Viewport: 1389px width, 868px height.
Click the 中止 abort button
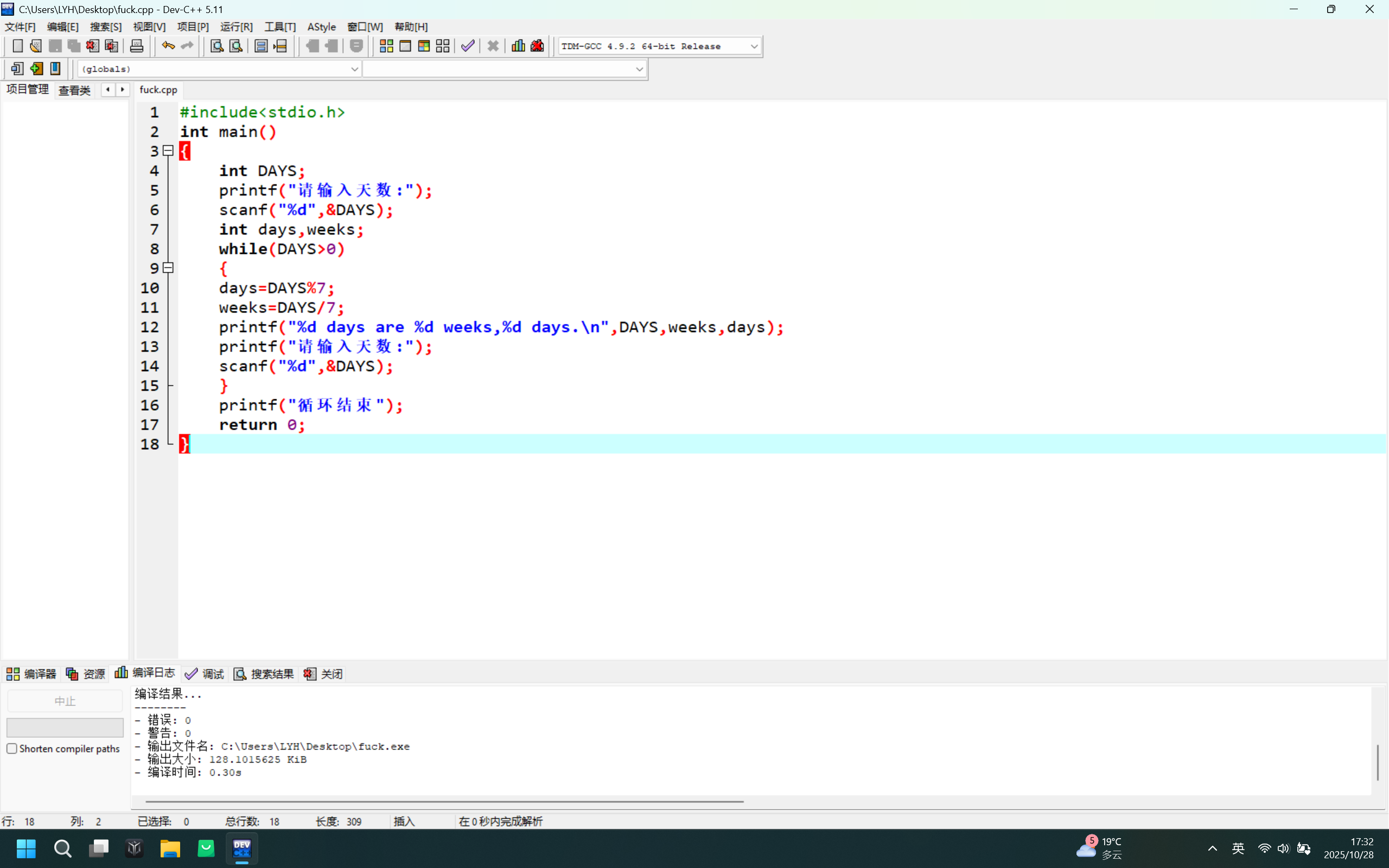(x=65, y=701)
